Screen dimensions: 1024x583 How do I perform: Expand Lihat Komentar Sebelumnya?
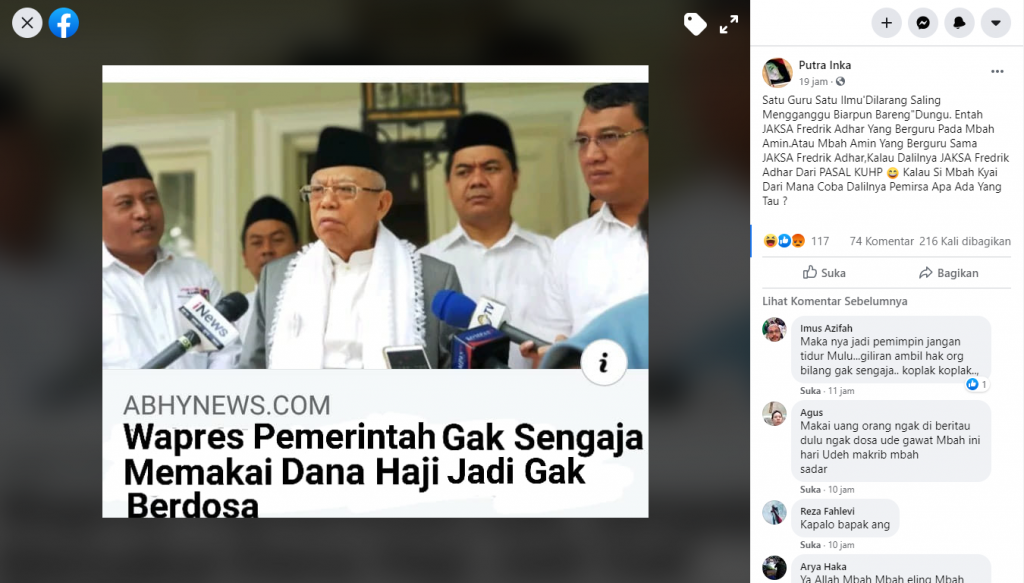coord(835,301)
